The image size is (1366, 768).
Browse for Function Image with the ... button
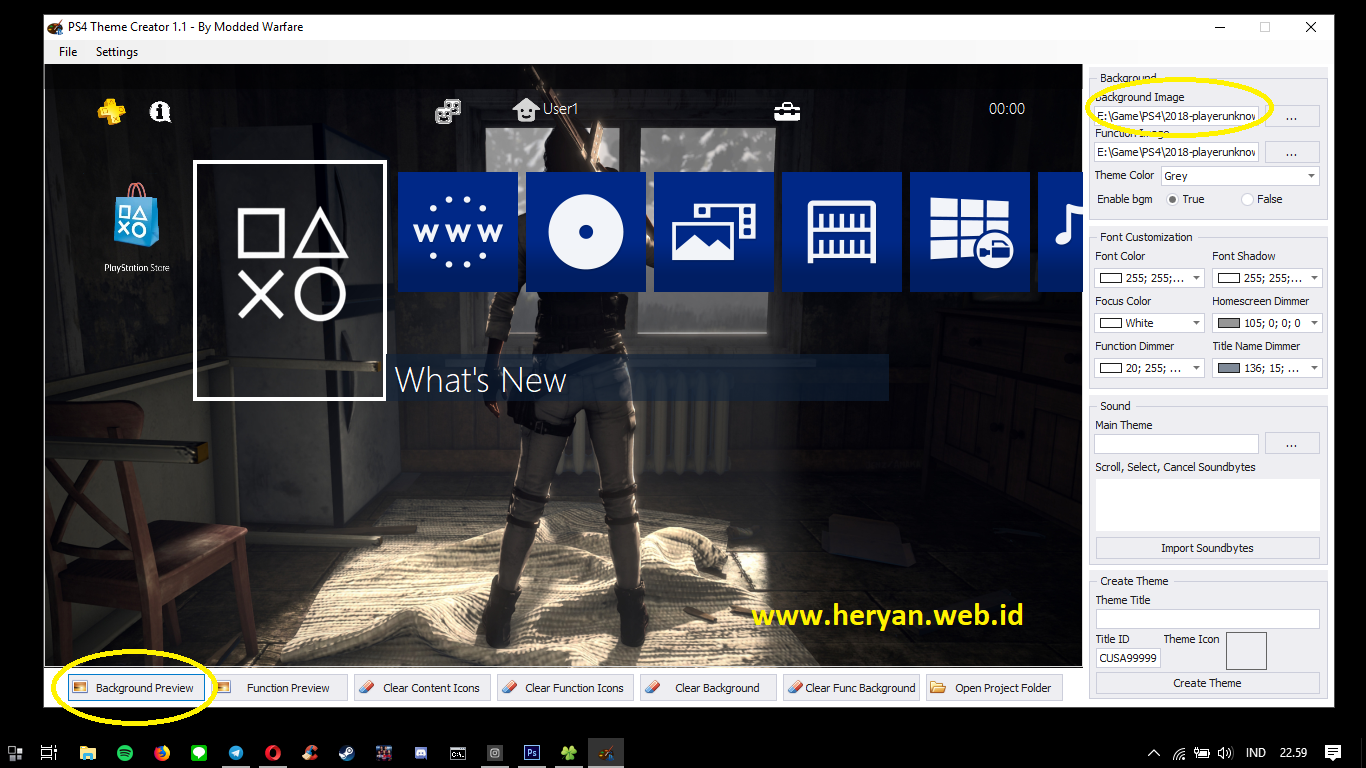pyautogui.click(x=1292, y=152)
